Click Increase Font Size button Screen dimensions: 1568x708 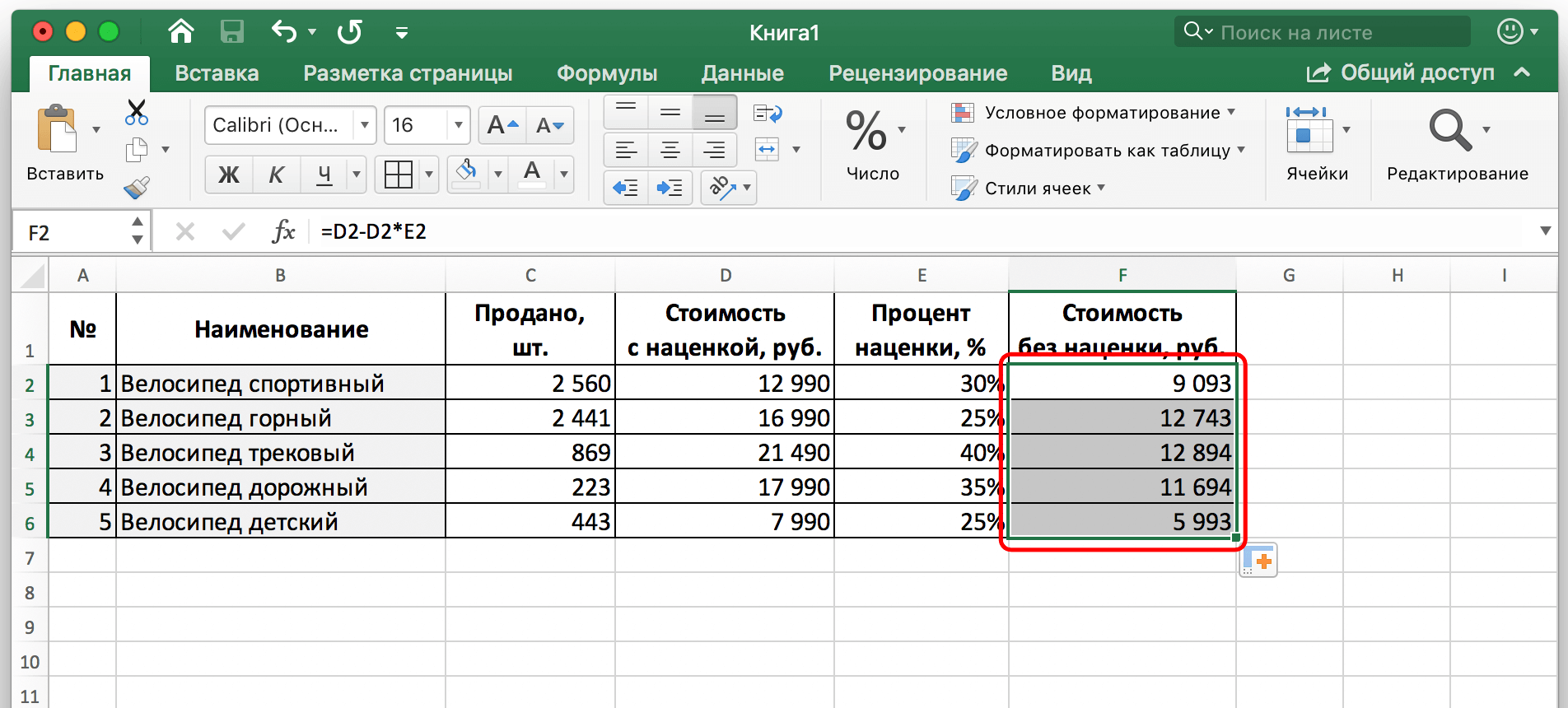pyautogui.click(x=502, y=125)
